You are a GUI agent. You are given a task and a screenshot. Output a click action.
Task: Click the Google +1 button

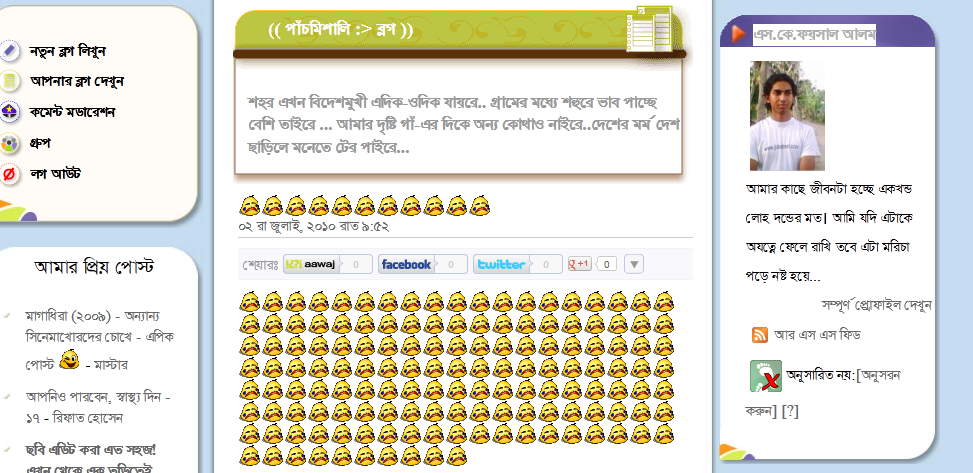[x=580, y=264]
